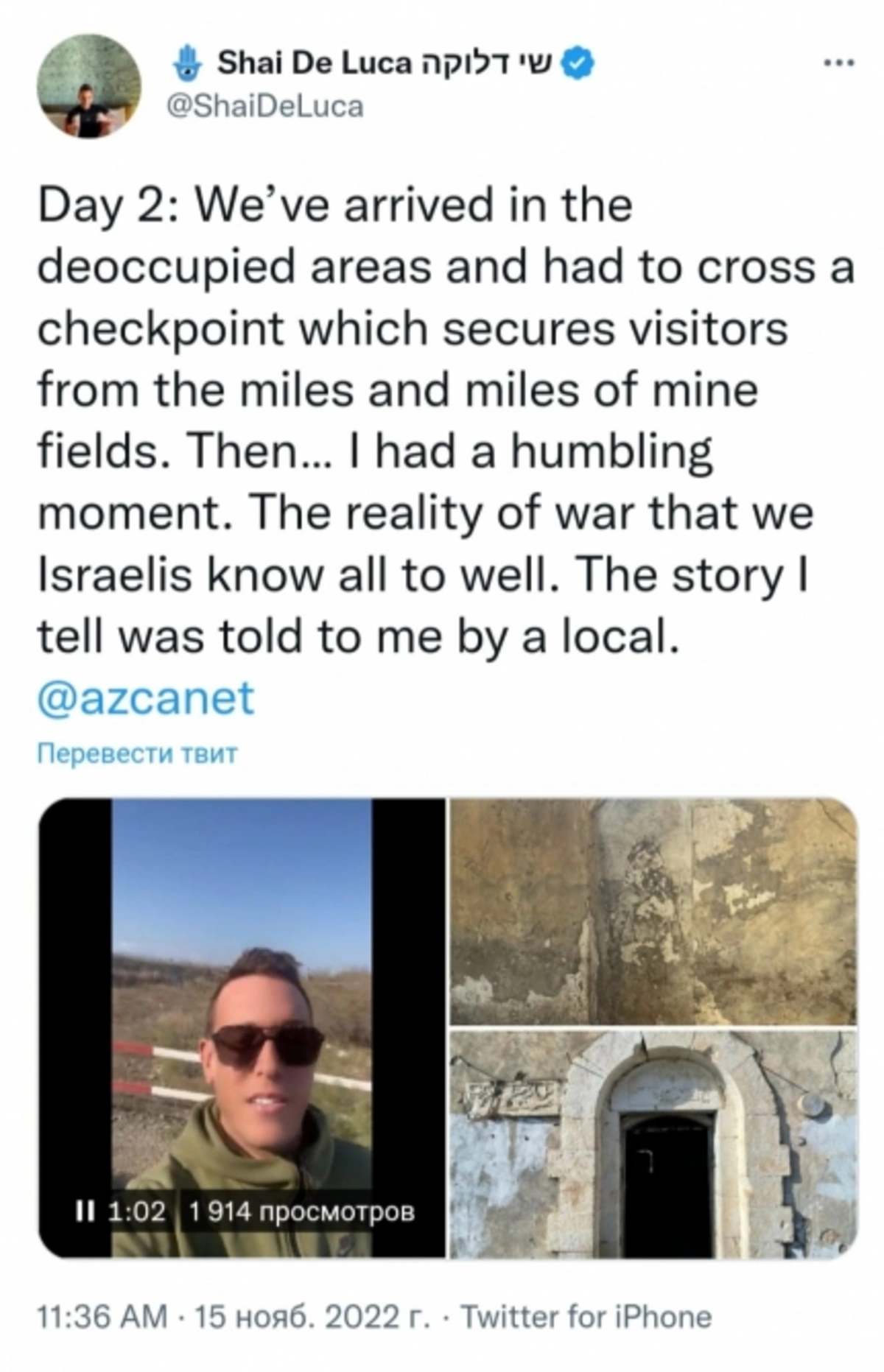This screenshot has width=884, height=1372.
Task: Open the @azcanet mention link
Action: 146,698
